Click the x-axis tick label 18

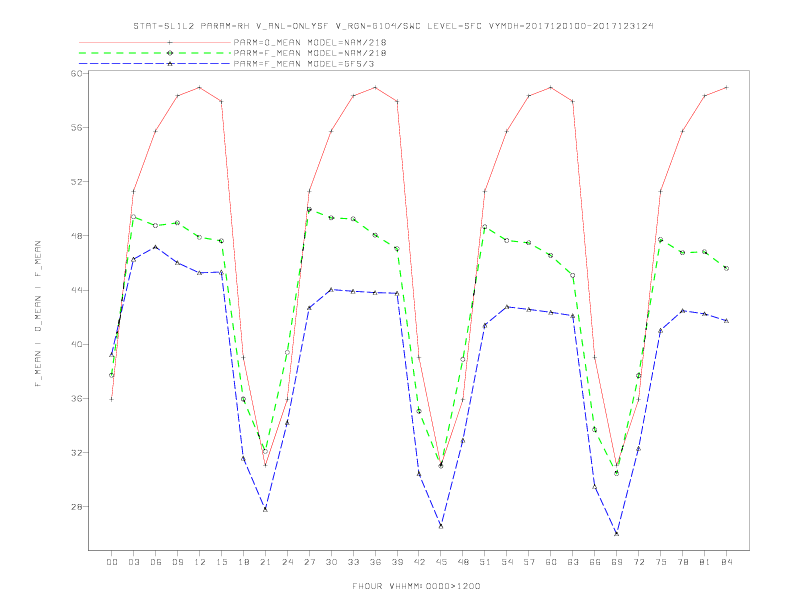tap(243, 562)
